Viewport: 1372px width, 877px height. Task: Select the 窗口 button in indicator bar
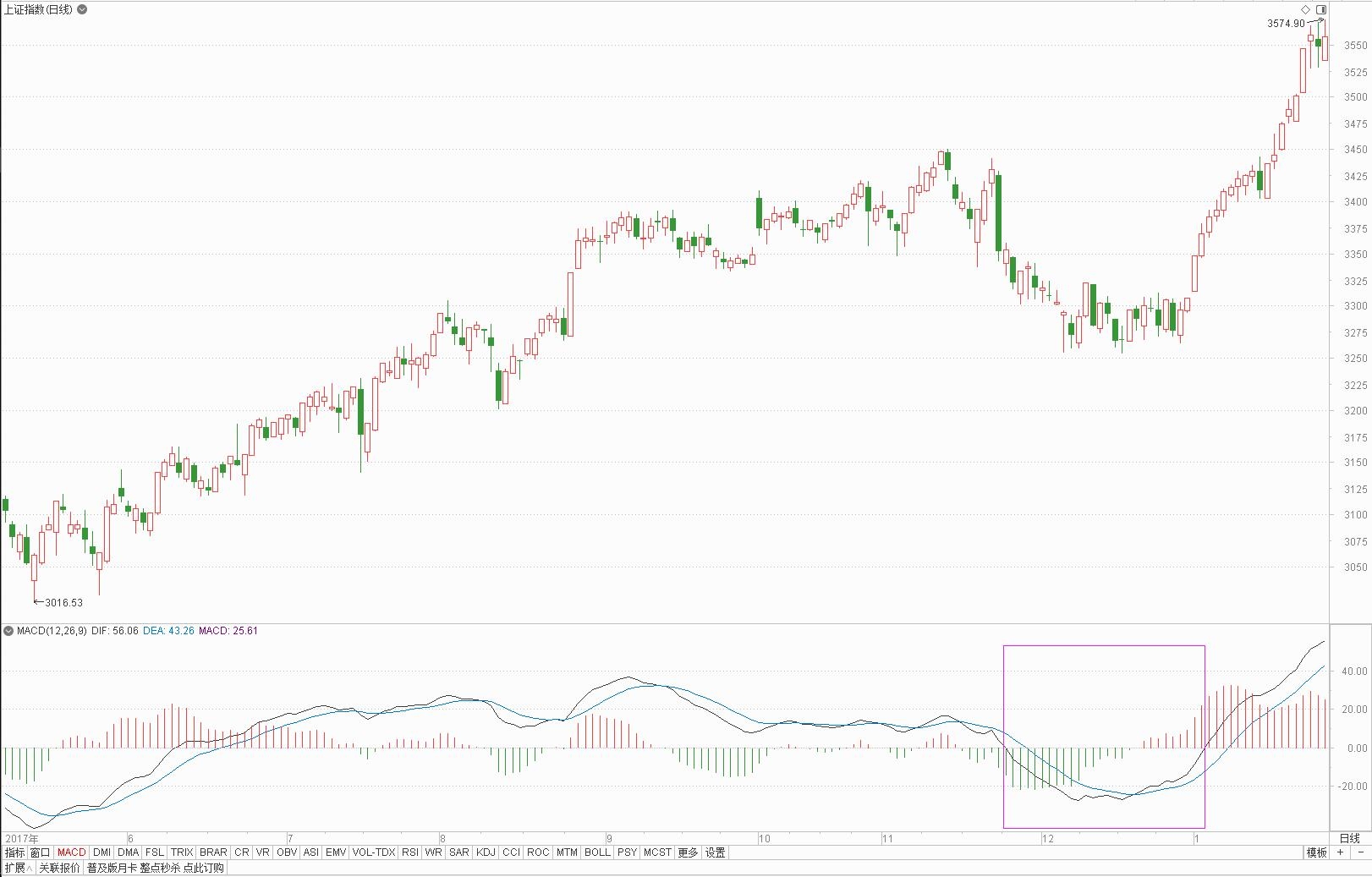pos(40,852)
